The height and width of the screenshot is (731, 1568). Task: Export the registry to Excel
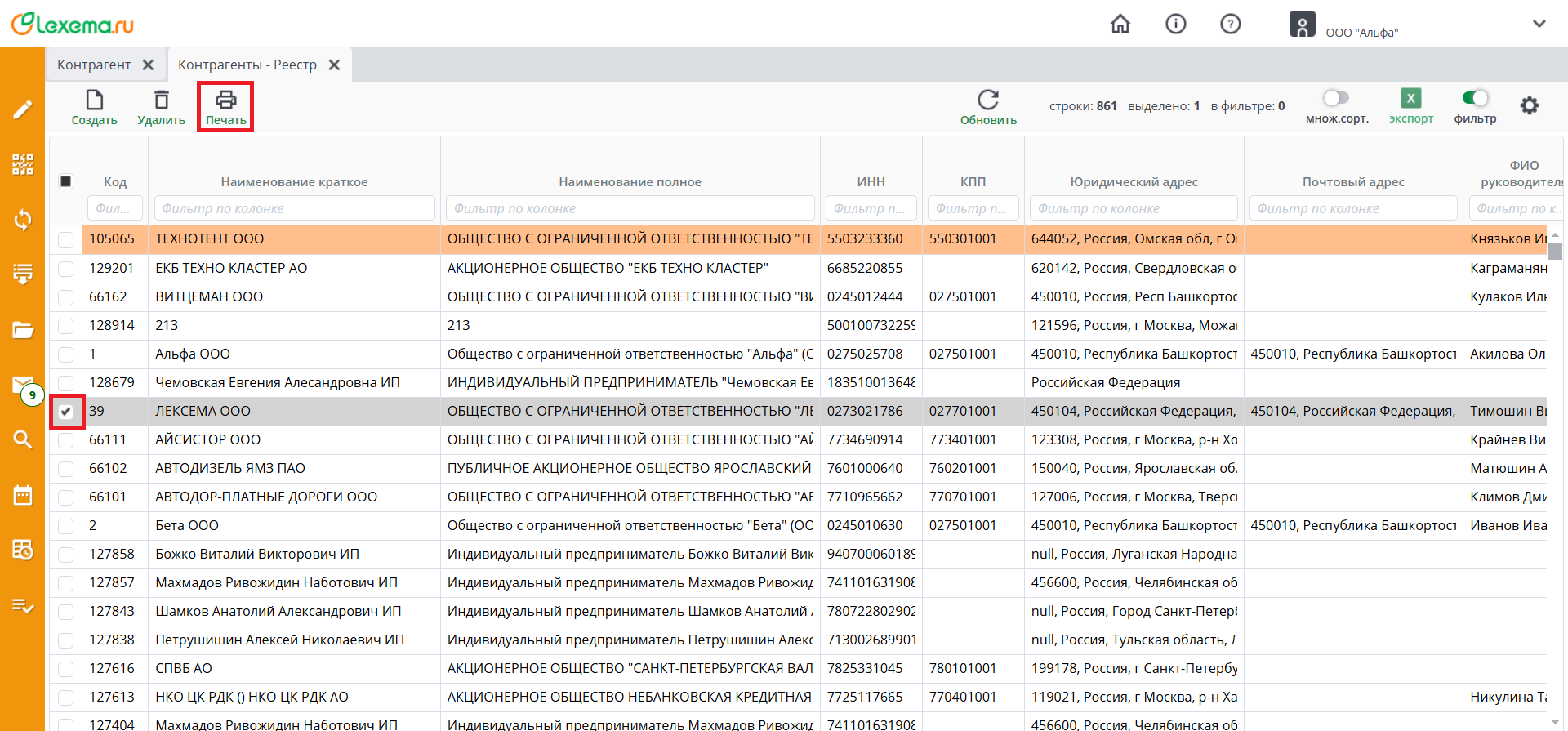point(1410,99)
